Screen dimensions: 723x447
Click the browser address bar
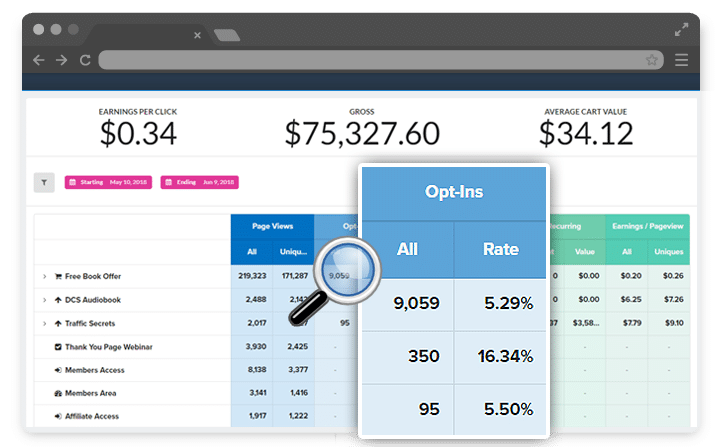tap(370, 60)
